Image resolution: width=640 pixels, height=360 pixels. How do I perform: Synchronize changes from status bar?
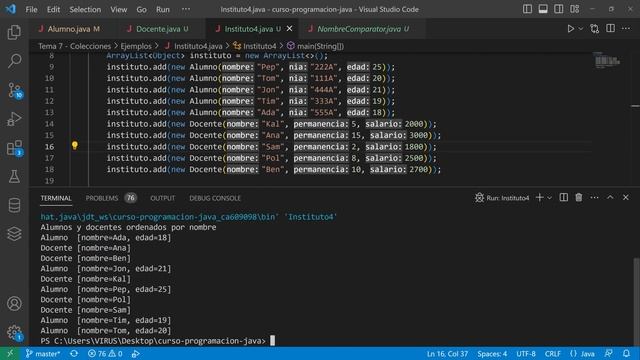(74, 353)
